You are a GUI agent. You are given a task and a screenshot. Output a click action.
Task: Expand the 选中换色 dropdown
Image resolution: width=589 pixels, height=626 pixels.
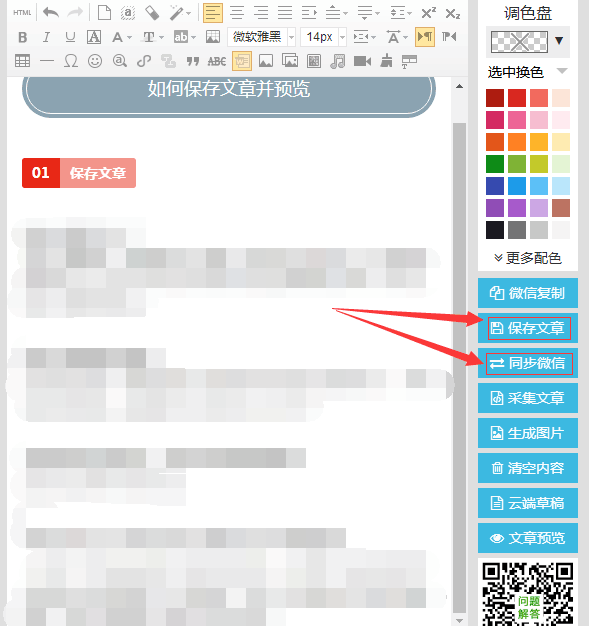(x=562, y=71)
